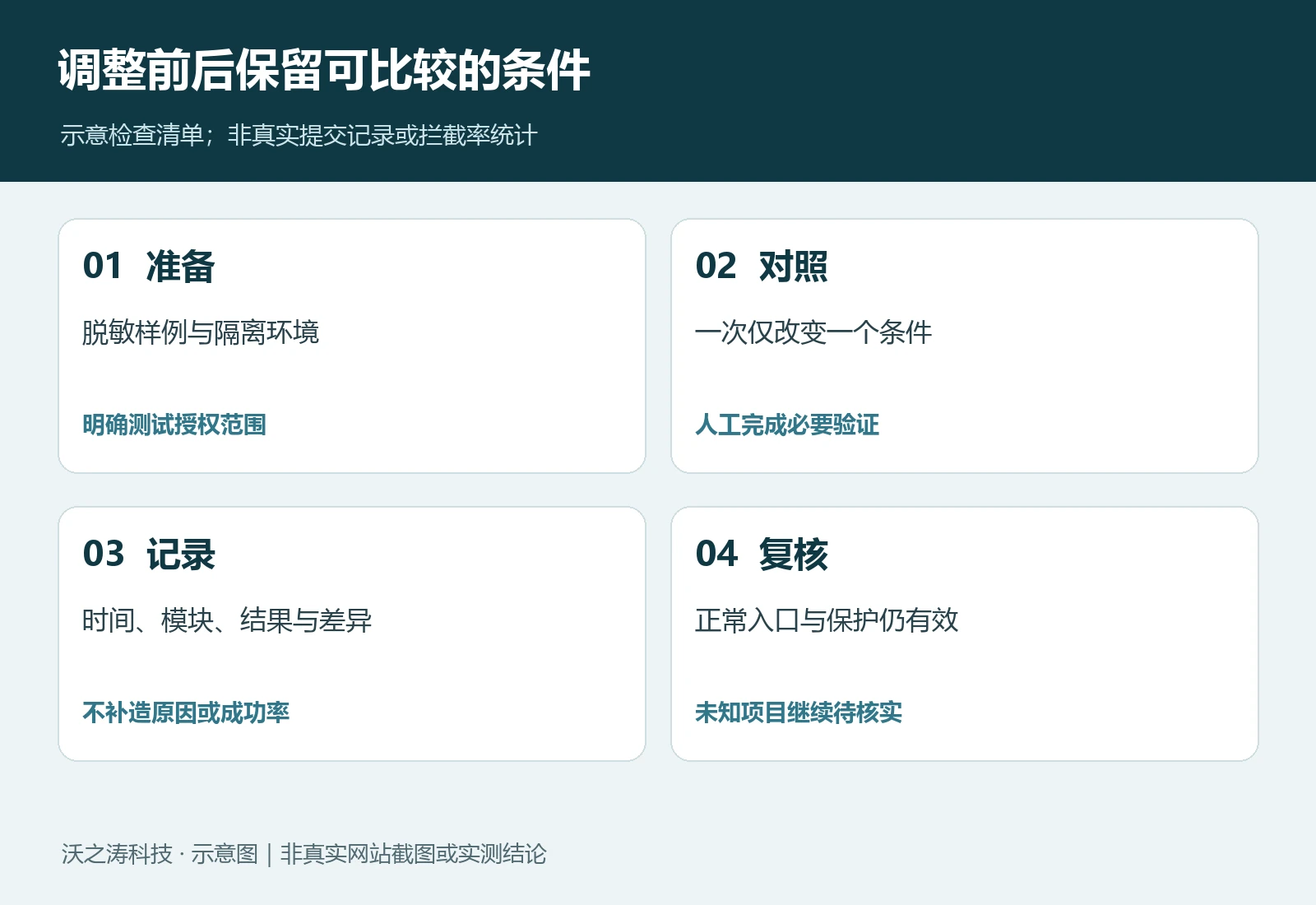
Task: Click the note 未知项目继续待核实
Action: click(x=799, y=712)
